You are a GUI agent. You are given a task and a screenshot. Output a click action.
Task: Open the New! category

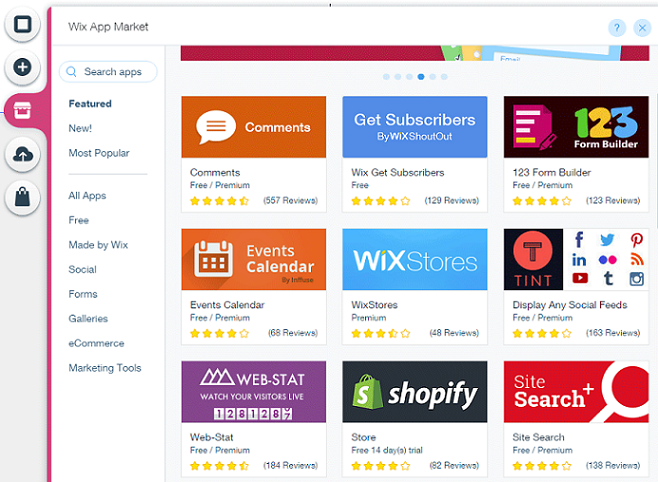[x=80, y=128]
